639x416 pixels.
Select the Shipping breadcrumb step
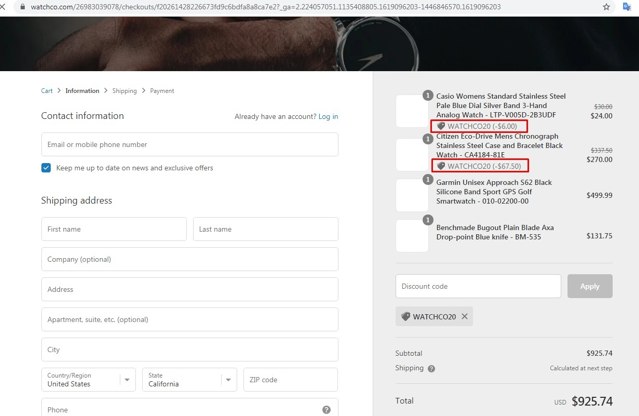pos(125,91)
